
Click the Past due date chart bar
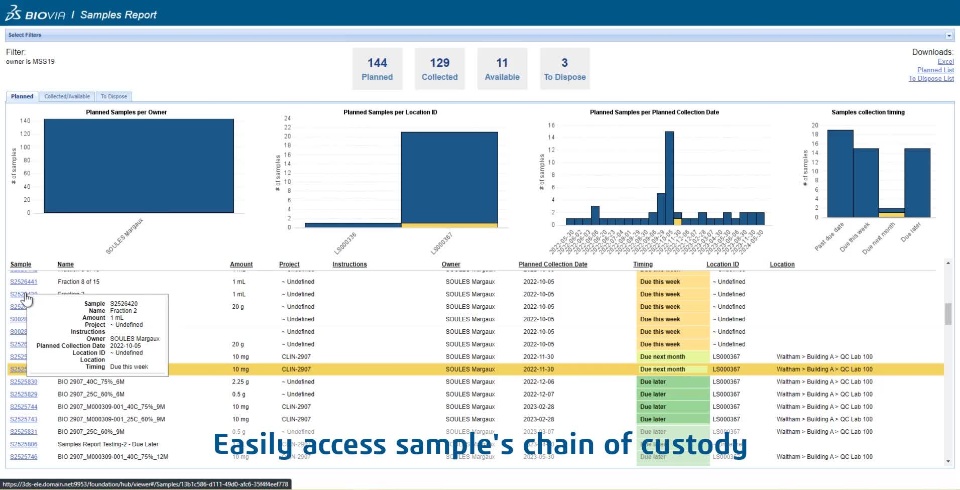click(840, 173)
